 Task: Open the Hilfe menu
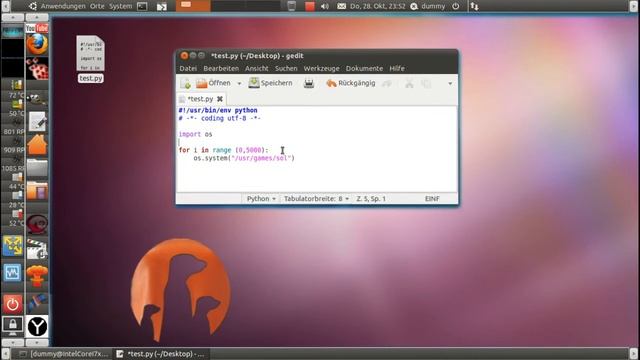pos(397,69)
